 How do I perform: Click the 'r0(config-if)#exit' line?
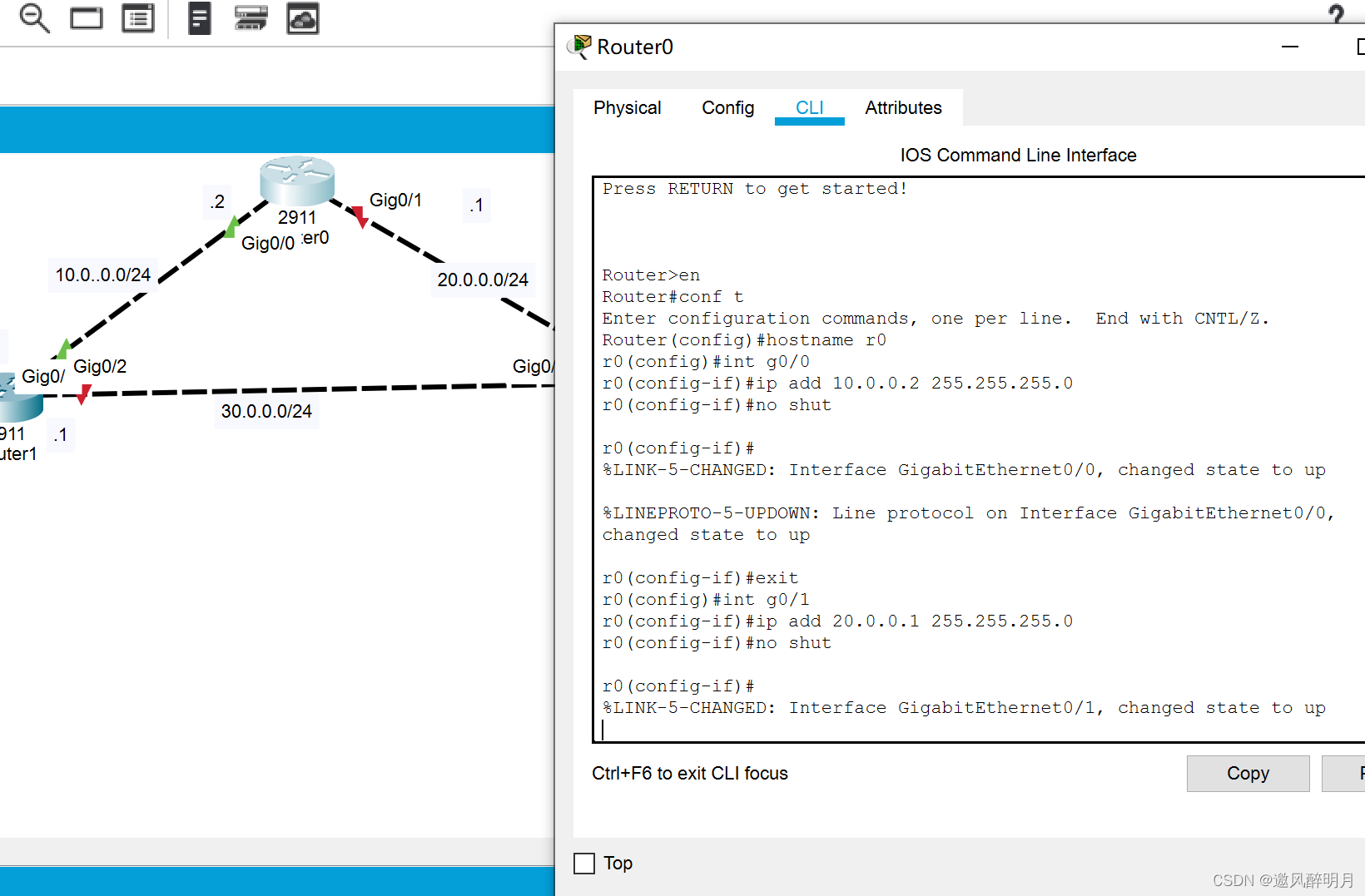coord(701,577)
